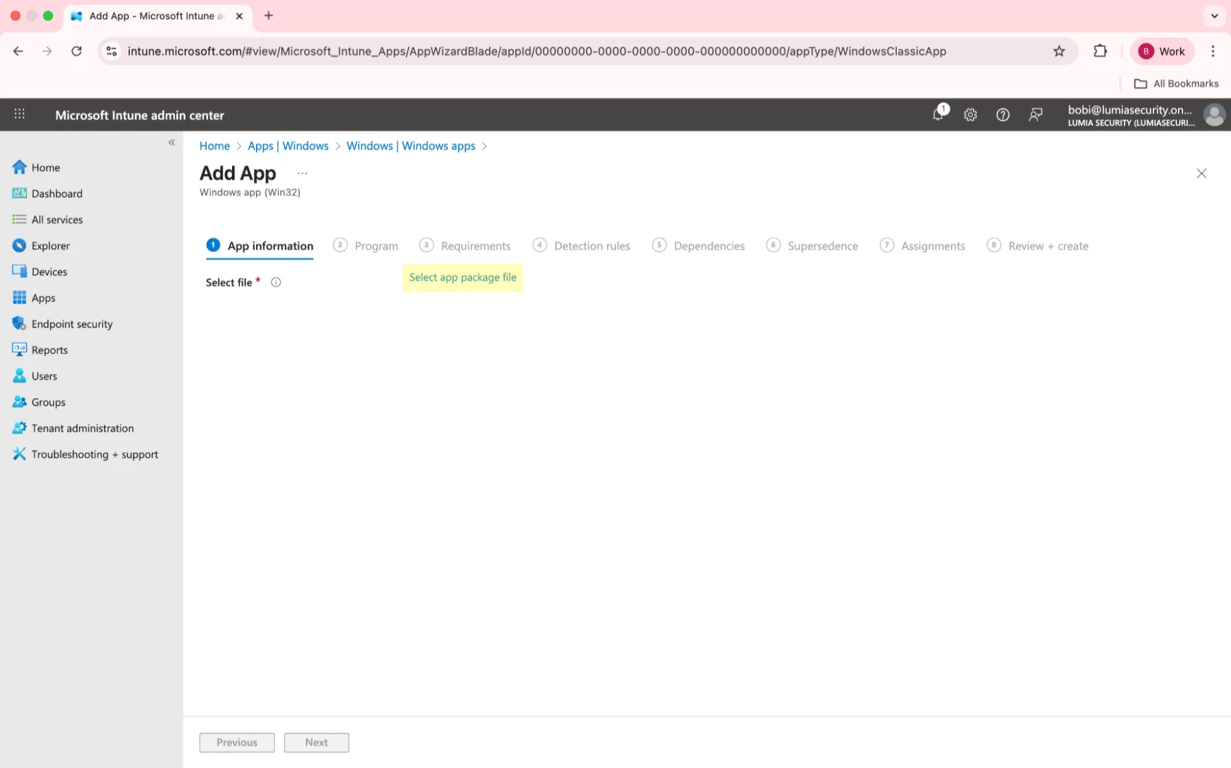Viewport: 1231px width, 768px height.
Task: Close the Add App browser tab
Action: tap(239, 16)
